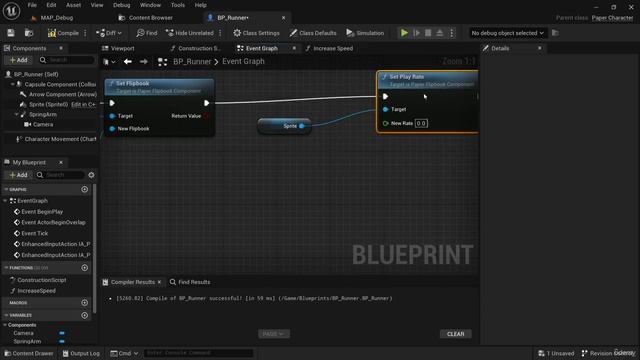Toggle Hide Unrelated nodes
This screenshot has height=360, width=640.
(x=190, y=33)
